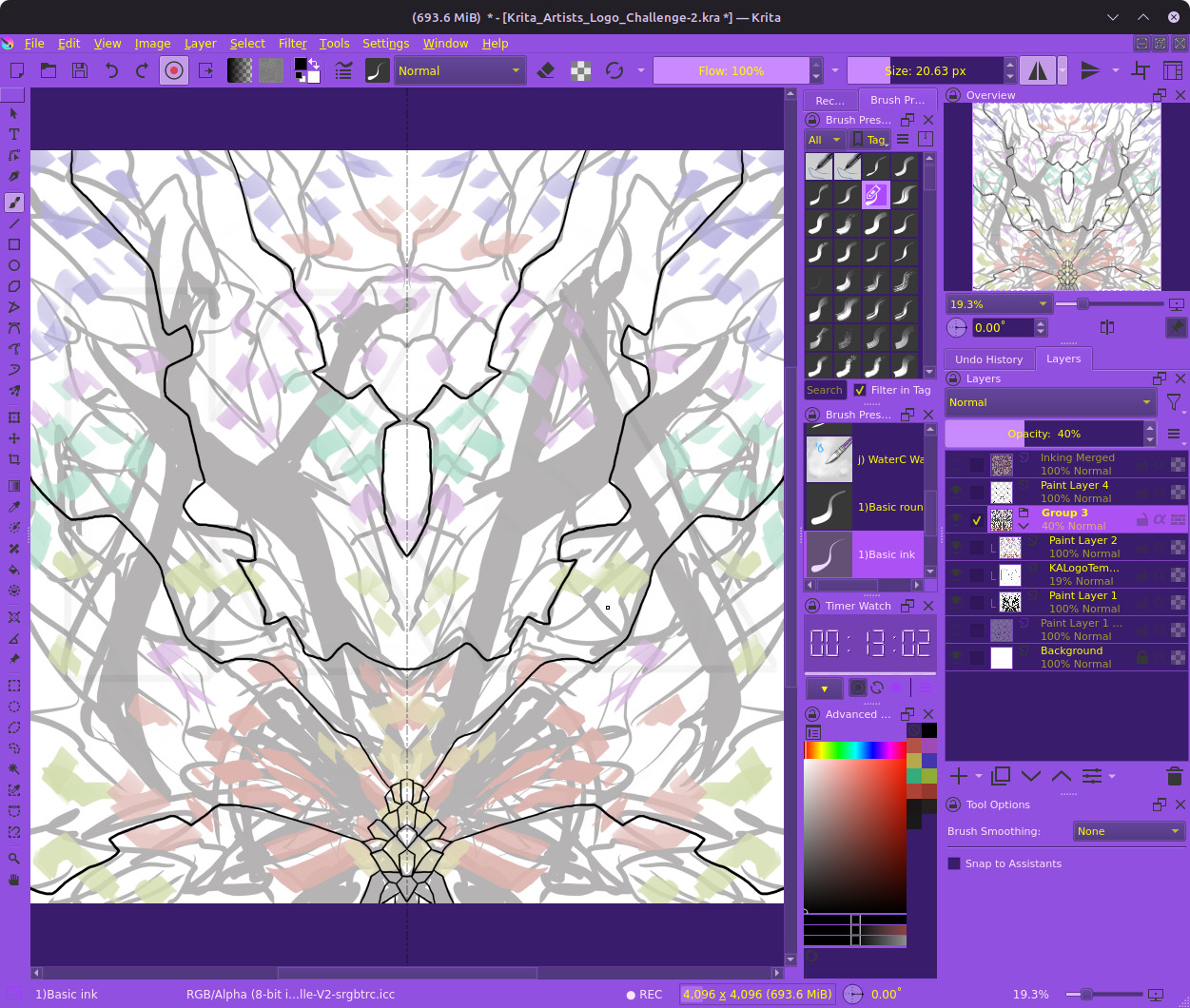
Task: Switch to the Undo History tab
Action: click(988, 359)
